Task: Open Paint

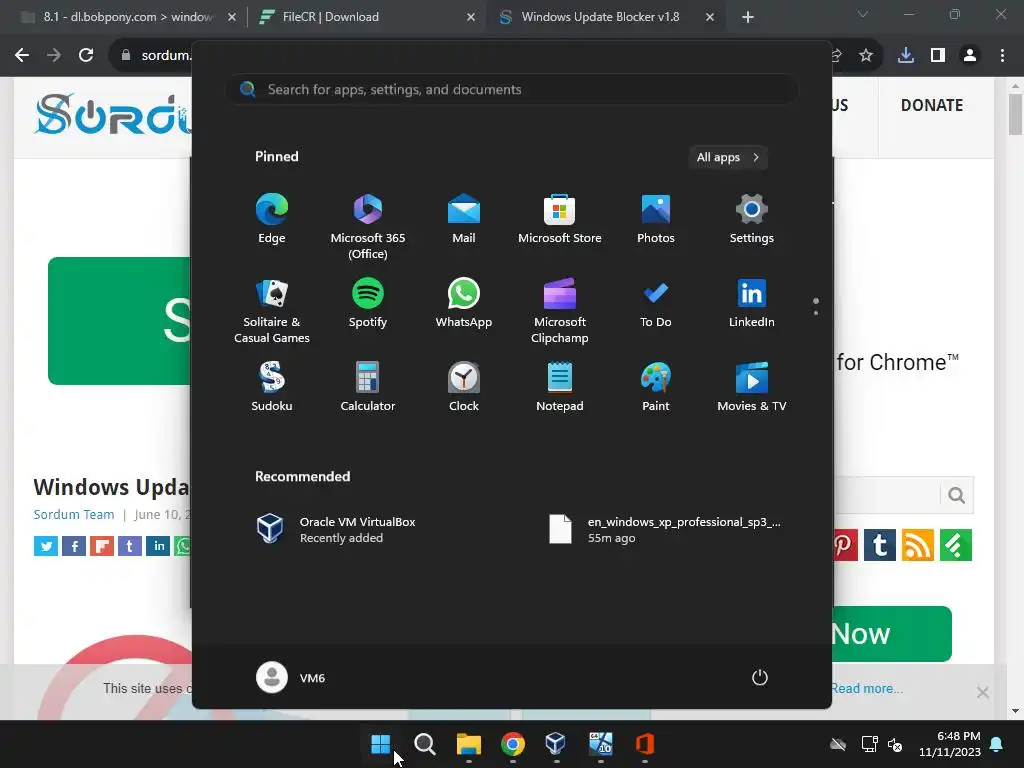Action: point(656,387)
